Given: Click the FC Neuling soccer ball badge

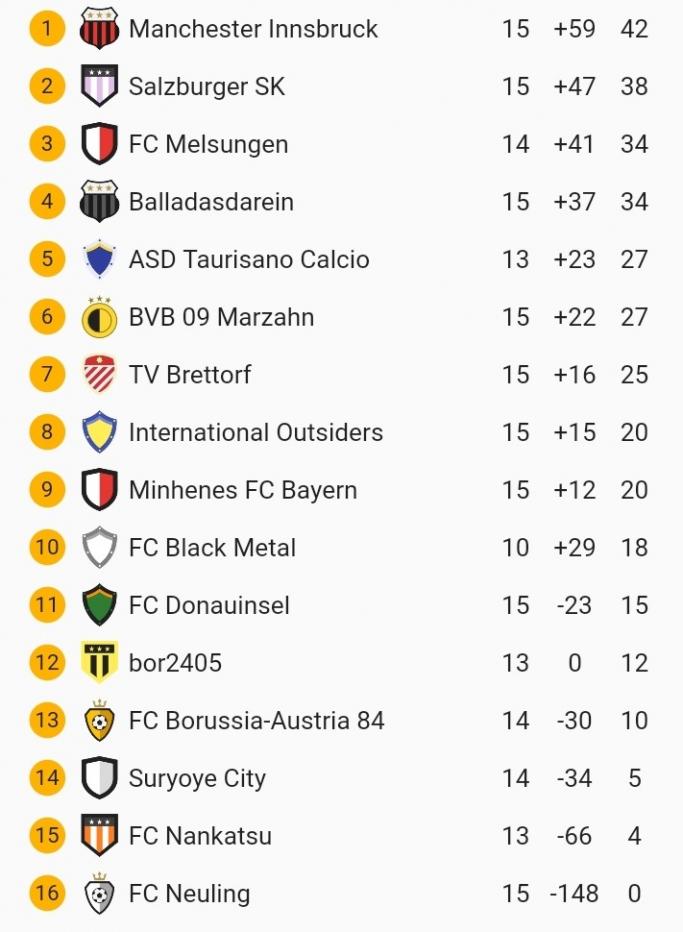Looking at the screenshot, I should (99, 894).
